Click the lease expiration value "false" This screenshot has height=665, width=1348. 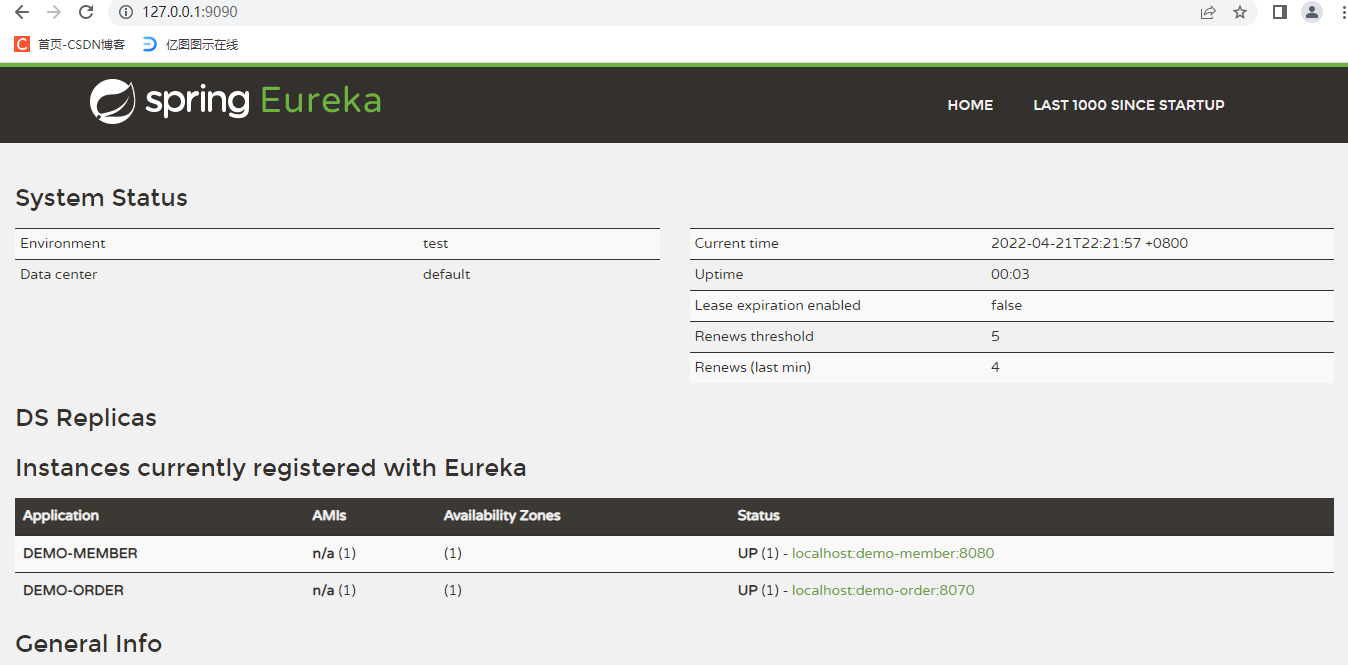point(1006,305)
